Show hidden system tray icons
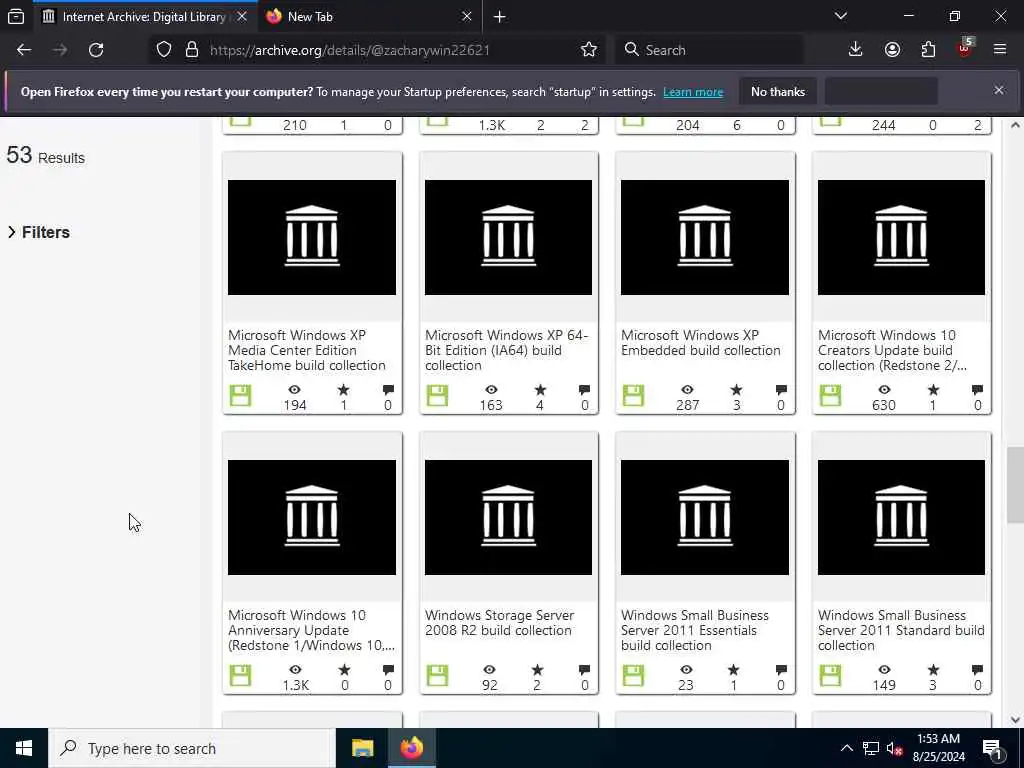The width and height of the screenshot is (1024, 768). [846, 748]
